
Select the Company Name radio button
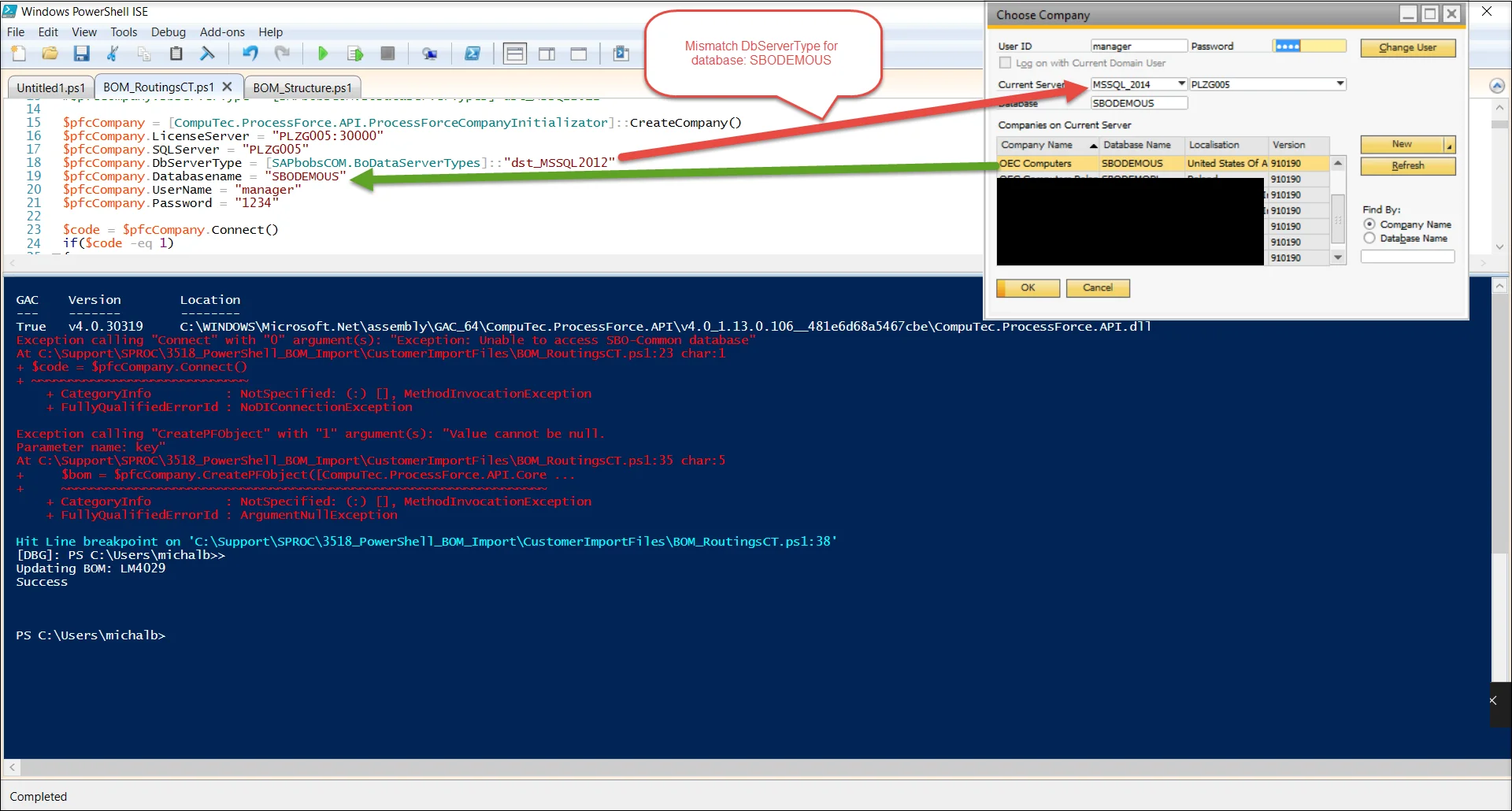tap(1369, 224)
